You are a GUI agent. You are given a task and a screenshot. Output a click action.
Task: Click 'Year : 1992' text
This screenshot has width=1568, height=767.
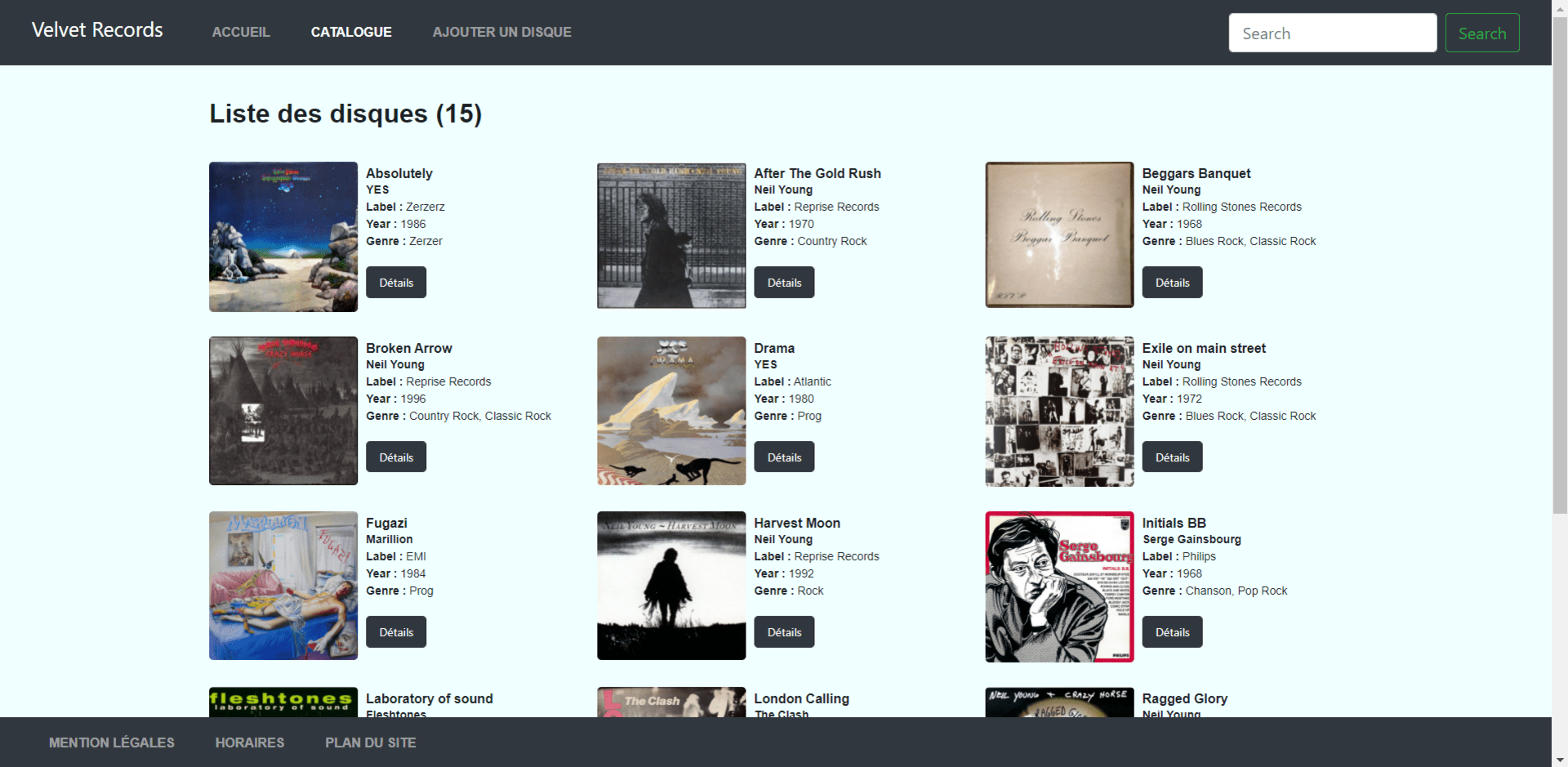click(x=784, y=573)
